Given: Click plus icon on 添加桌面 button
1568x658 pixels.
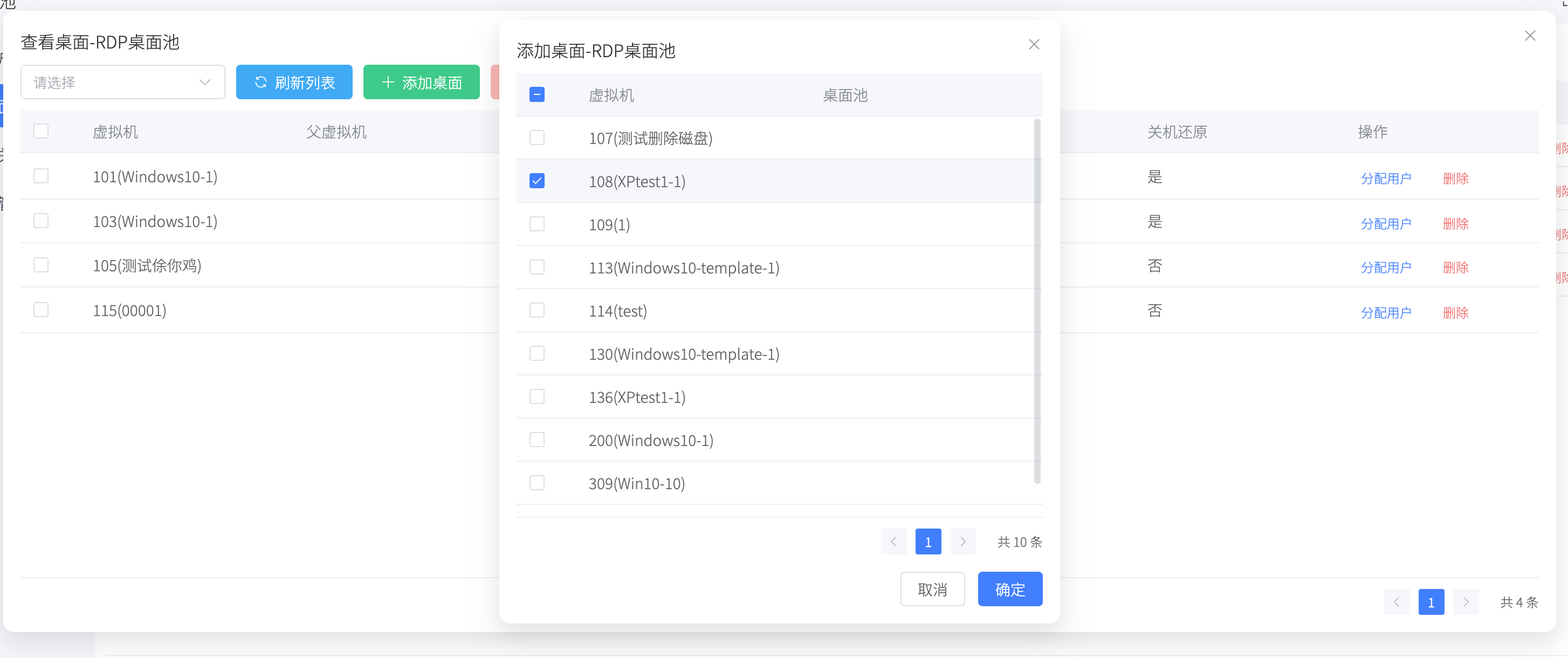Looking at the screenshot, I should (388, 82).
